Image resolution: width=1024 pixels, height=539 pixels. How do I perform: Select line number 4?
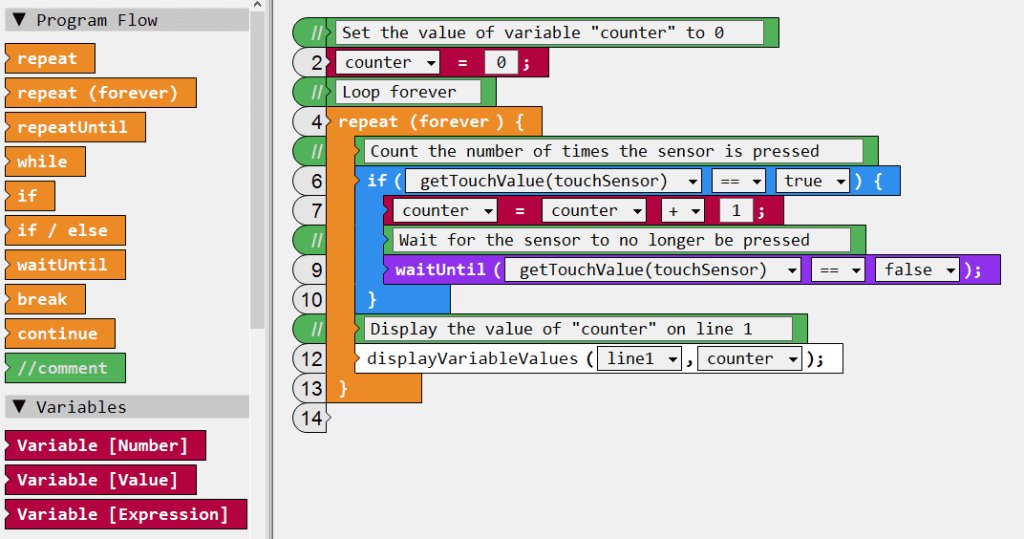coord(310,122)
